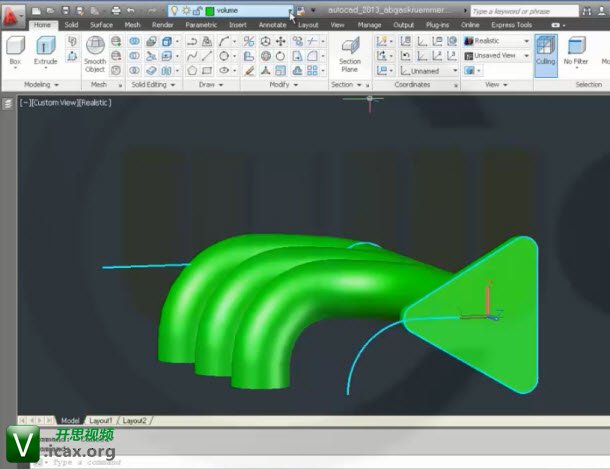
Task: Open the Realistic visual style dropdown
Action: (498, 41)
